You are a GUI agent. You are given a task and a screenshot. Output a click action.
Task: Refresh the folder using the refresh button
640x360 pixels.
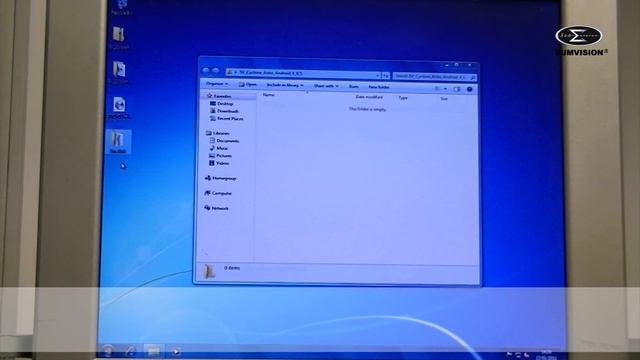pyautogui.click(x=386, y=76)
